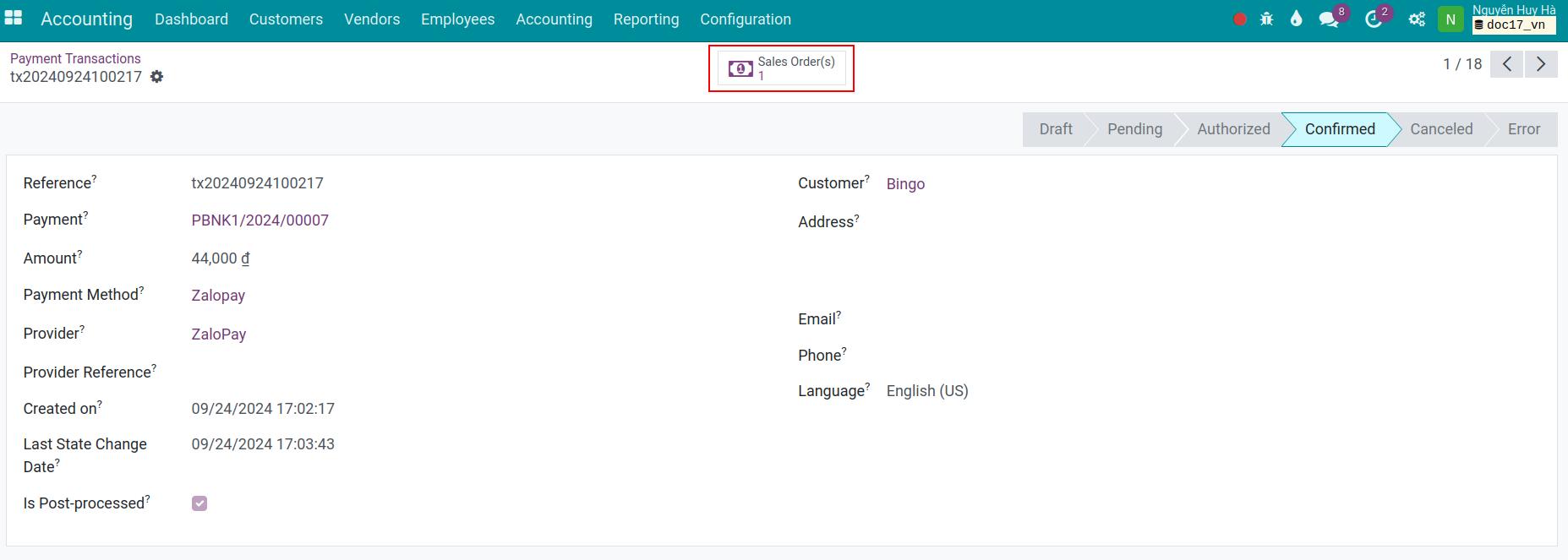
Task: Toggle the Is Post-processed checkbox
Action: click(199, 503)
